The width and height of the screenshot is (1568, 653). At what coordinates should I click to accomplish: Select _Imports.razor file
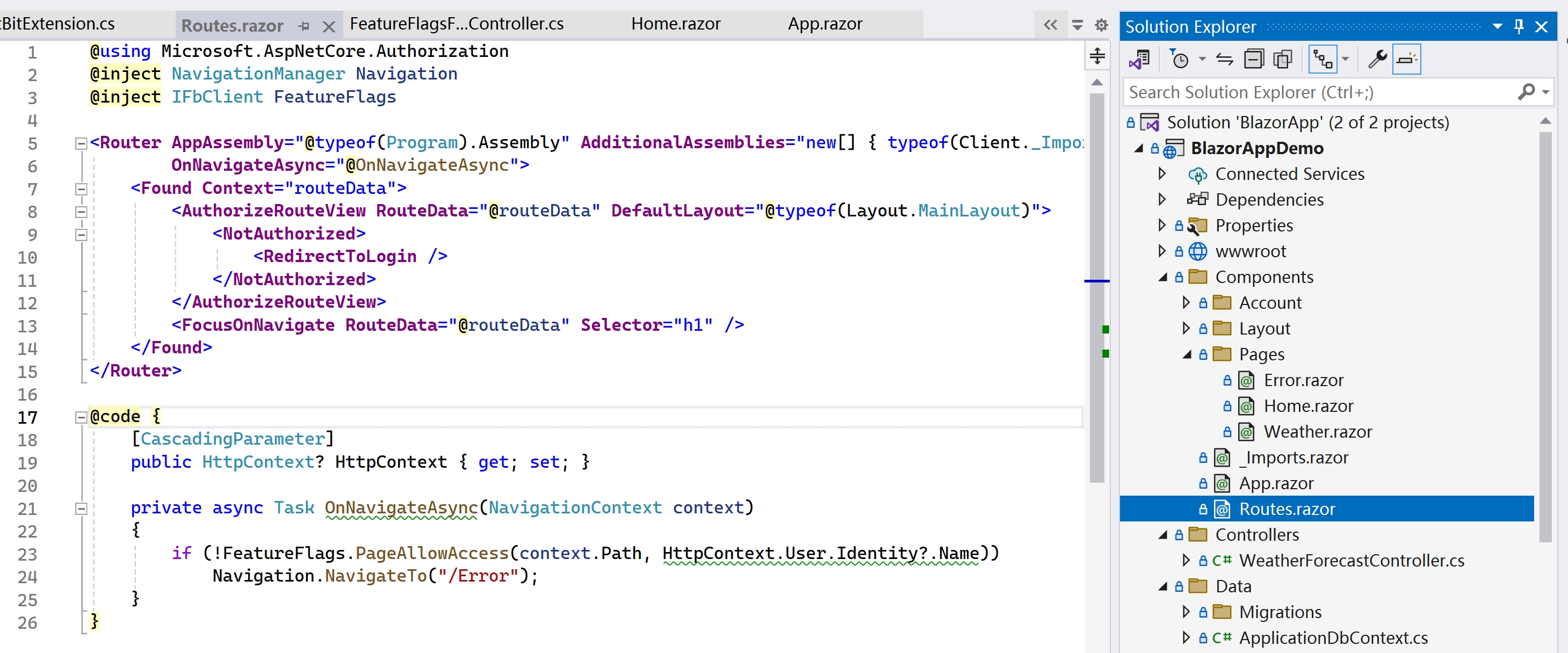1294,458
